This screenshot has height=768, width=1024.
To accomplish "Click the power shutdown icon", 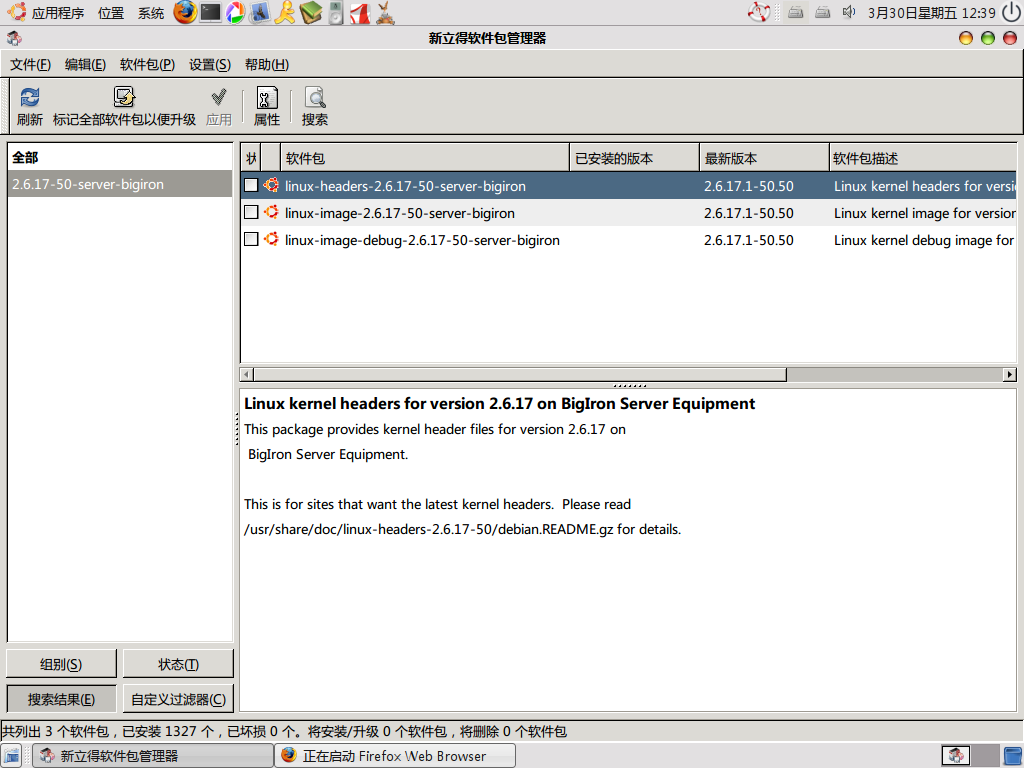I will tap(1012, 12).
